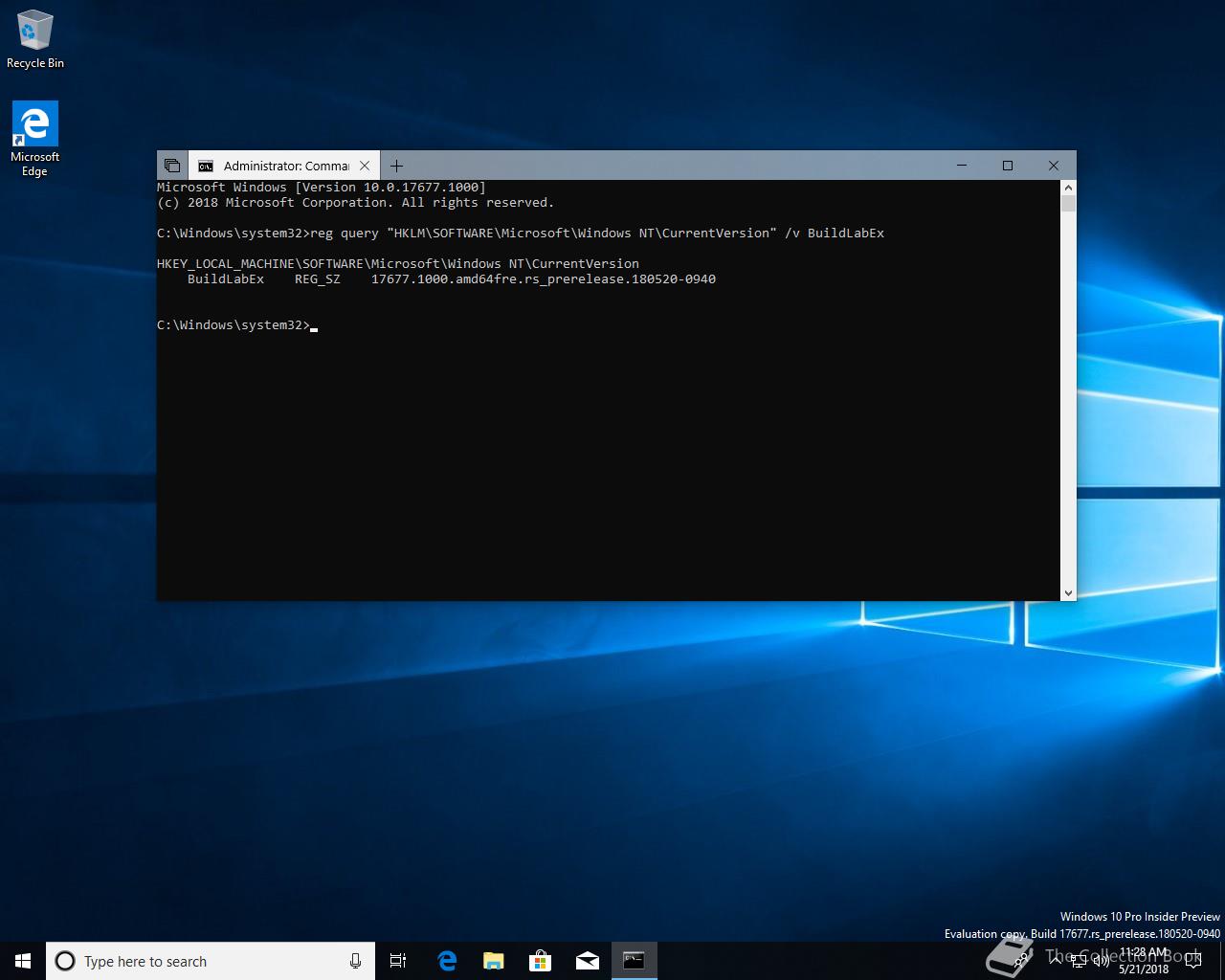Click the current C:\Windows\system32 prompt line
The width and height of the screenshot is (1225, 980).
(237, 325)
